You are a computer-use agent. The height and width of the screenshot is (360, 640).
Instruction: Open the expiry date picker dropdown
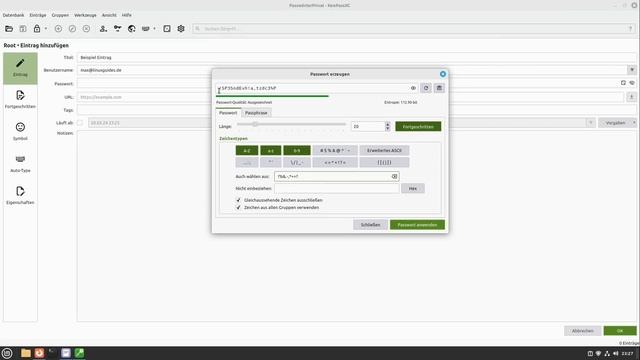pos(591,123)
